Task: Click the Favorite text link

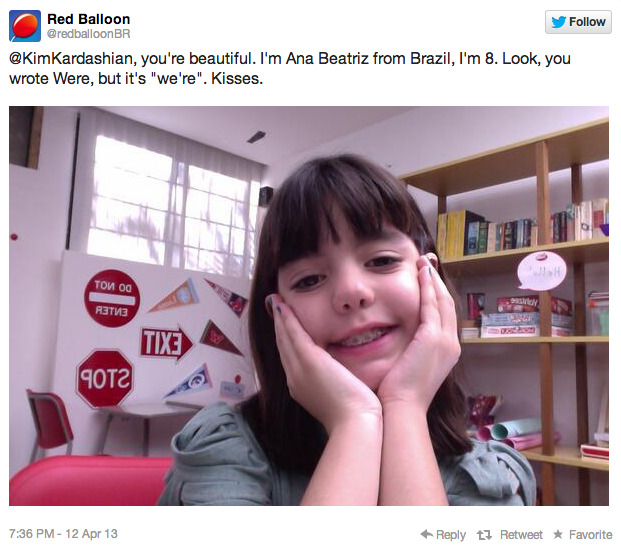Action: coord(590,535)
